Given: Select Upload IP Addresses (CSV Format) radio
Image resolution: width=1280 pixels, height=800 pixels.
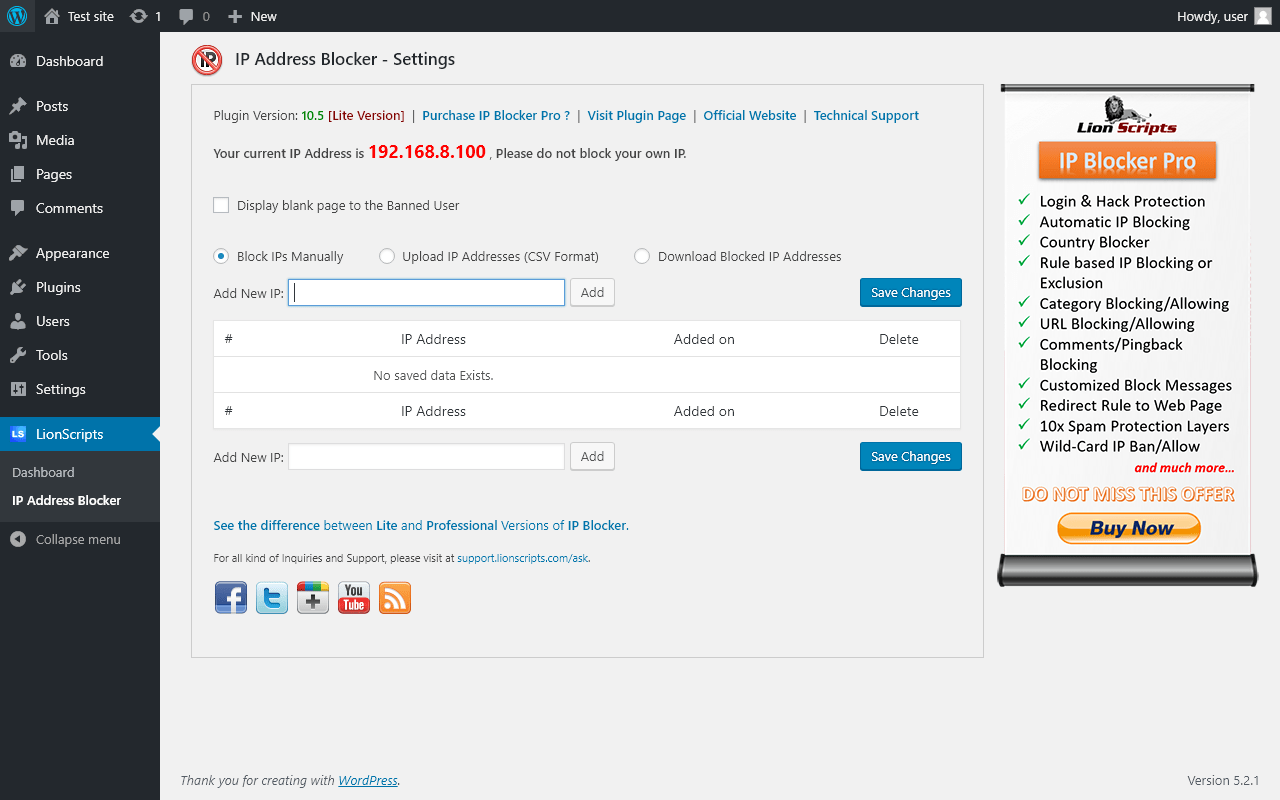Looking at the screenshot, I should (x=387, y=256).
